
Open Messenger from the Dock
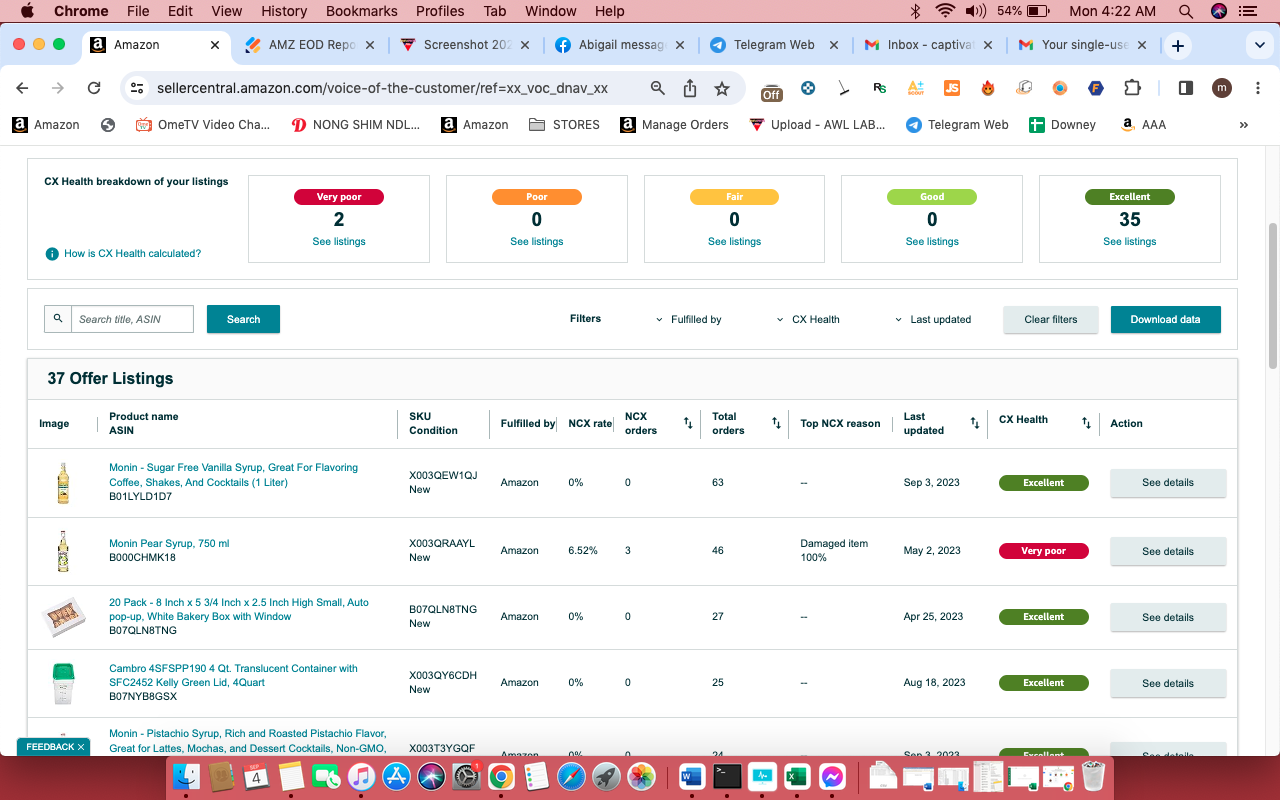pos(832,776)
